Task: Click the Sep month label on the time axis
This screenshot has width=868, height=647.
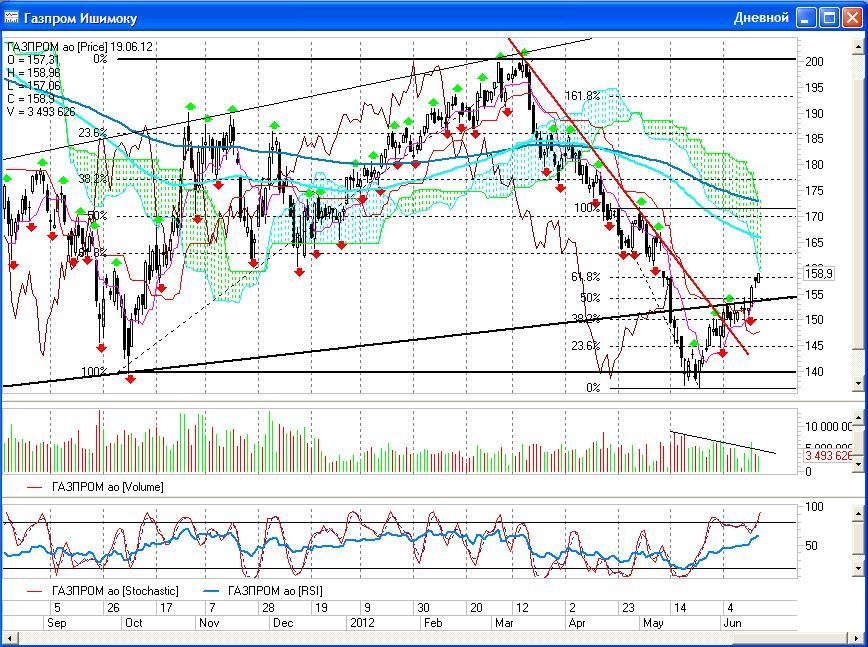Action: click(56, 623)
